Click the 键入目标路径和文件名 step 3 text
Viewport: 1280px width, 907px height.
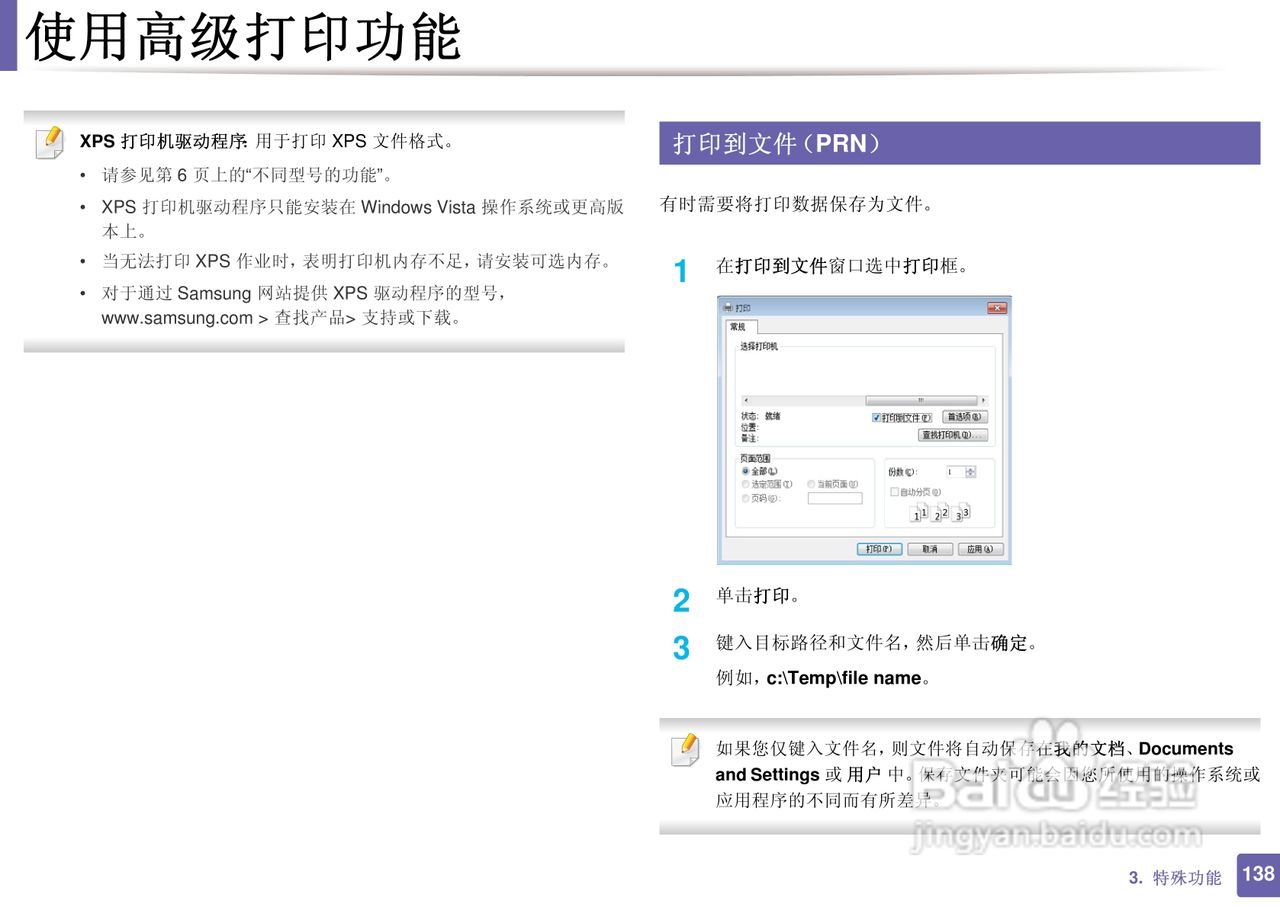click(x=877, y=643)
